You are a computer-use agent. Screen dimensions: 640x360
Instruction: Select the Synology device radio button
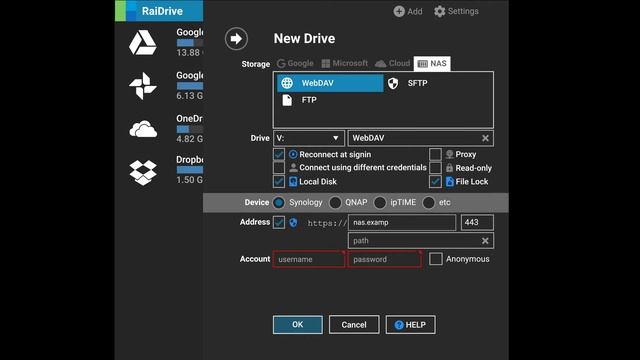(x=279, y=202)
